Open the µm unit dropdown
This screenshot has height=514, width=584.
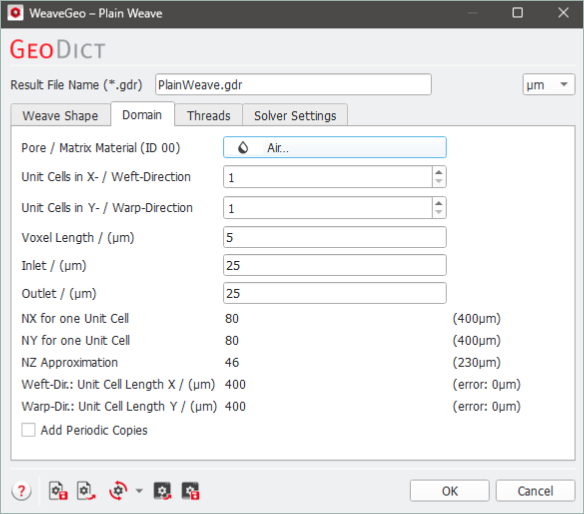pyautogui.click(x=549, y=85)
